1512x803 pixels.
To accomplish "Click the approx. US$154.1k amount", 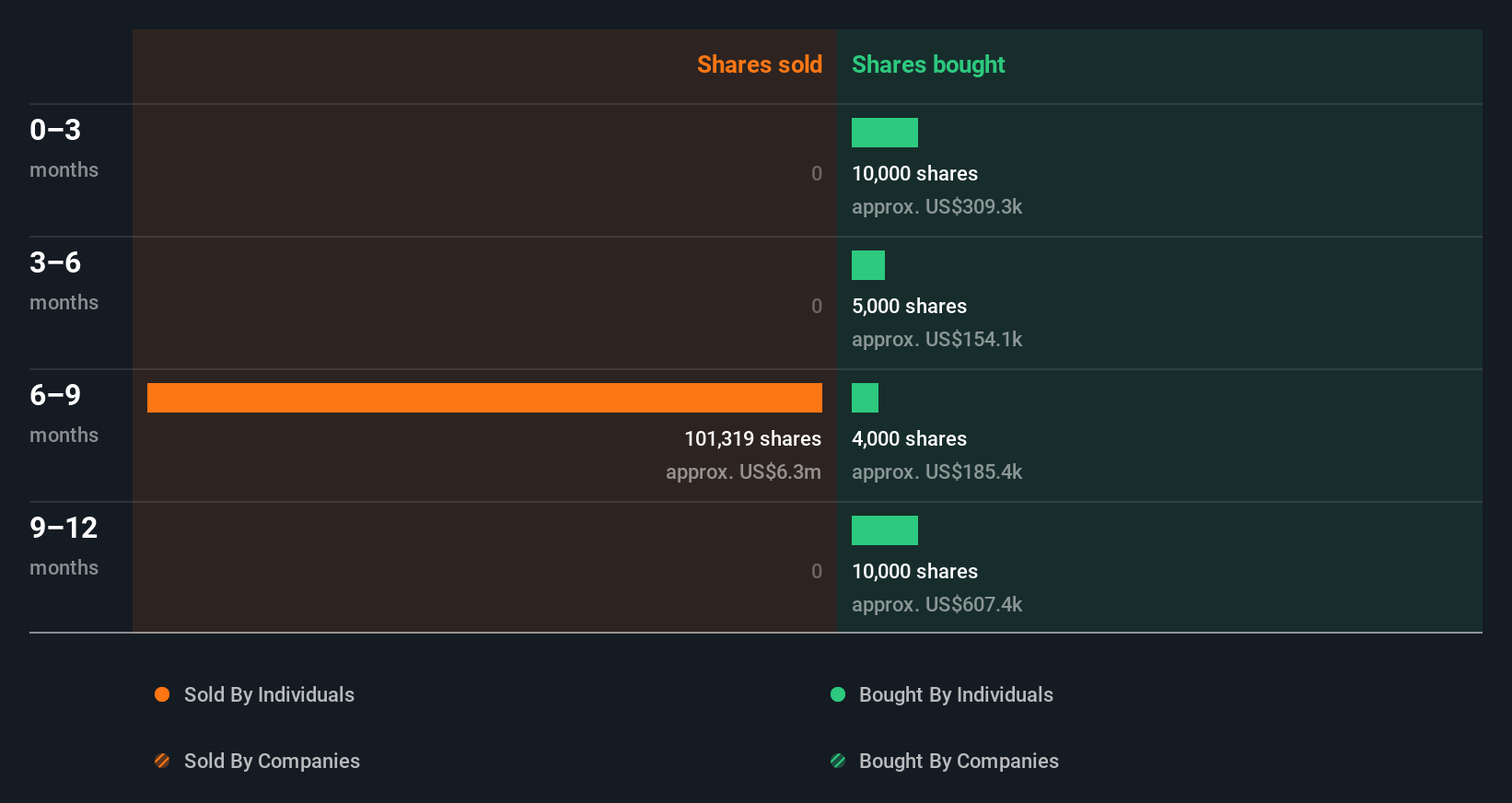I will click(x=936, y=340).
